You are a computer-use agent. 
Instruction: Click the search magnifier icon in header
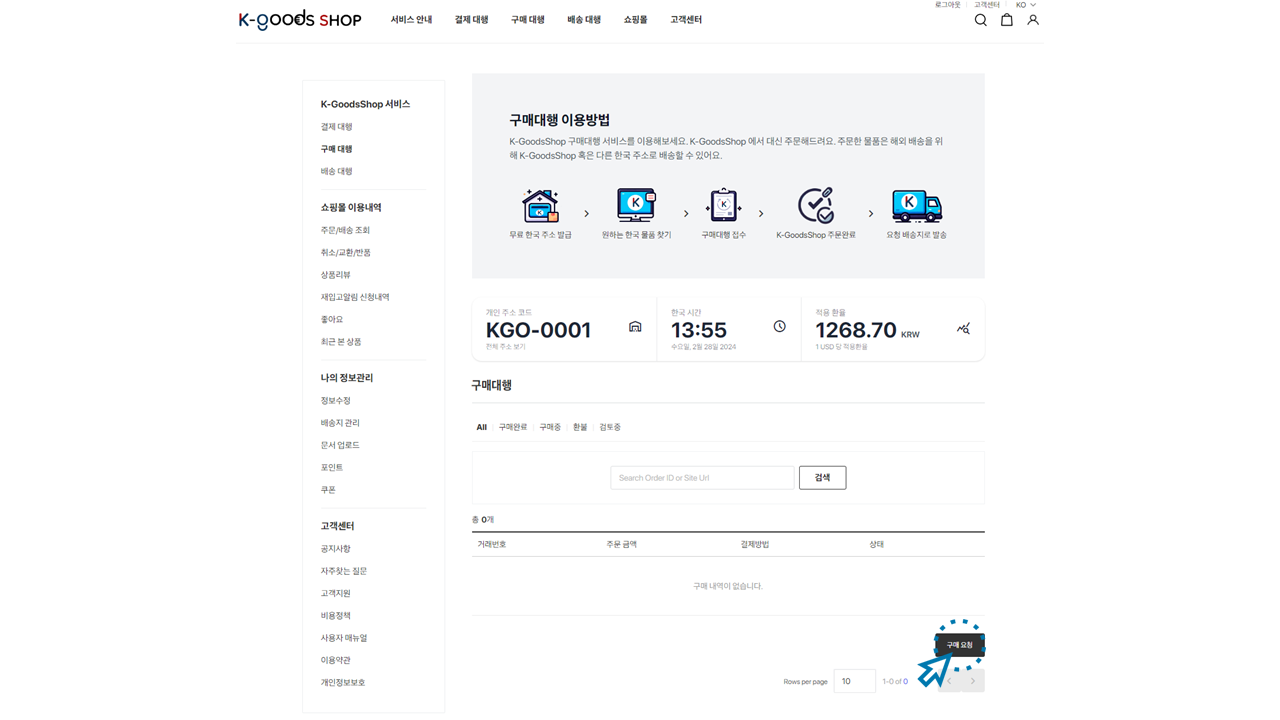pos(980,20)
